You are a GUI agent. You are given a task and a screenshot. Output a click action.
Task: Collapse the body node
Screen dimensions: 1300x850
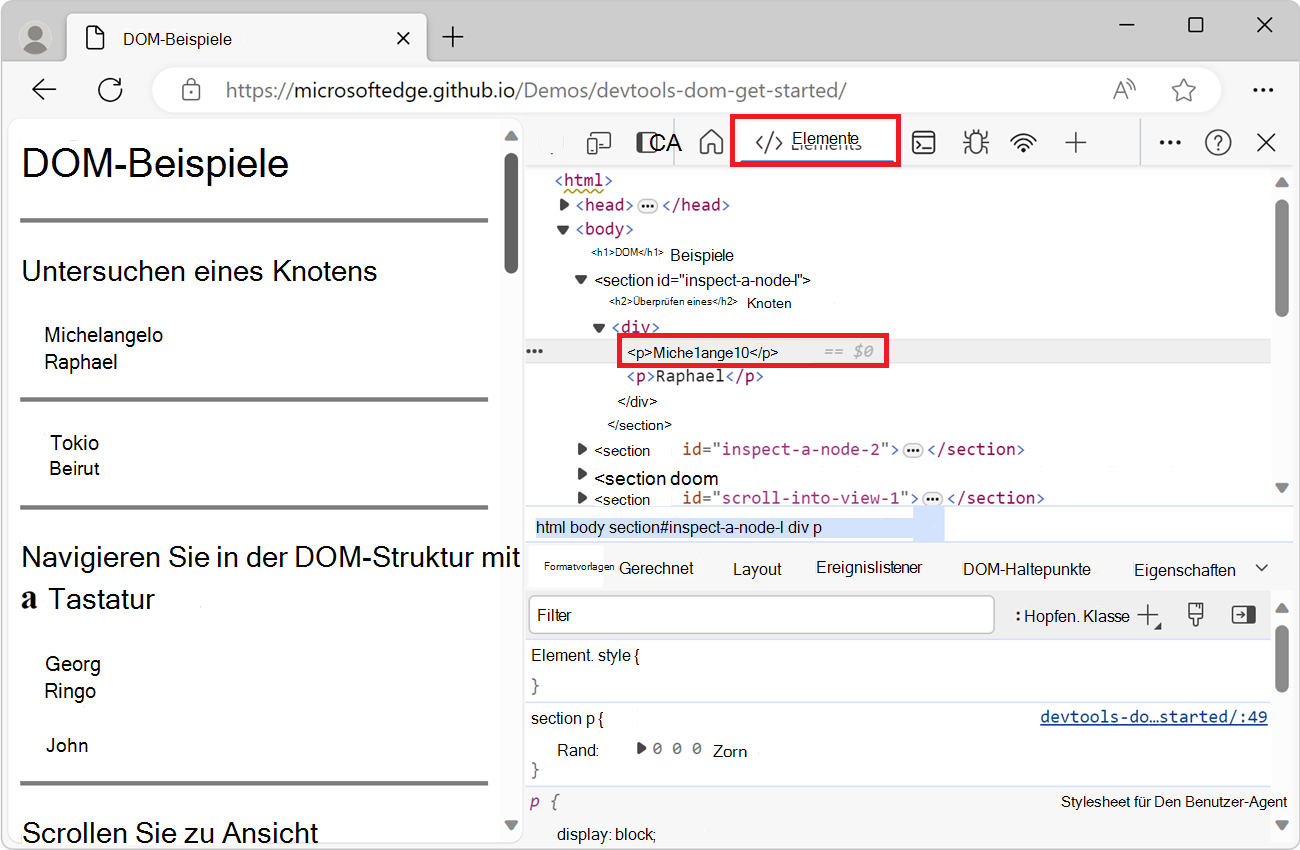pyautogui.click(x=565, y=229)
